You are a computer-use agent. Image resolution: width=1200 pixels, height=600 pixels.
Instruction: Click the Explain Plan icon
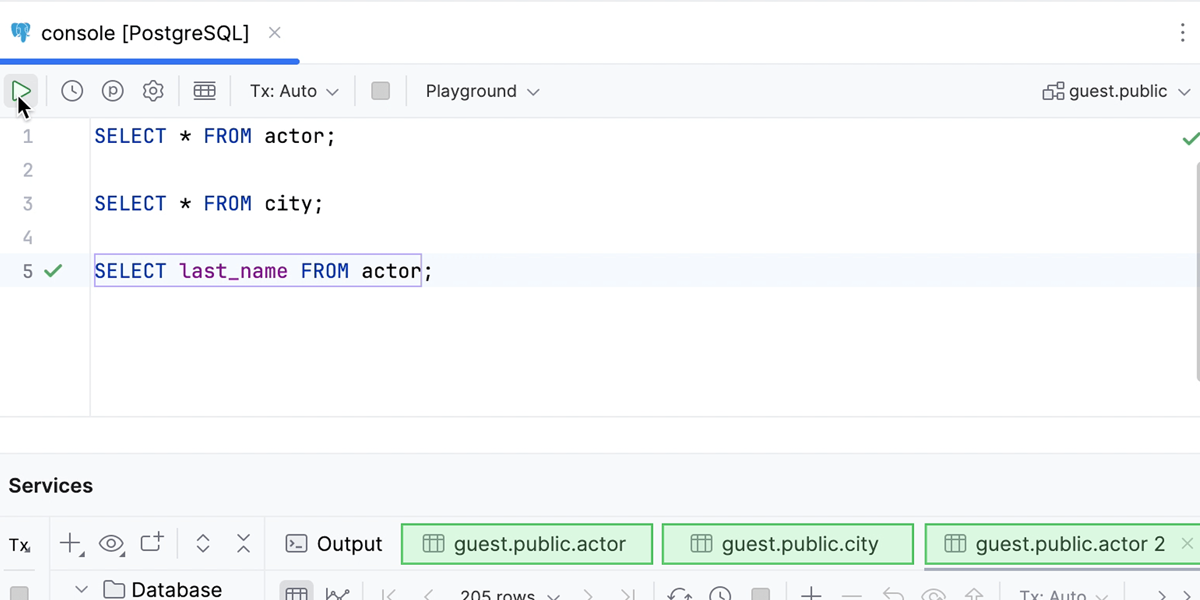click(113, 91)
